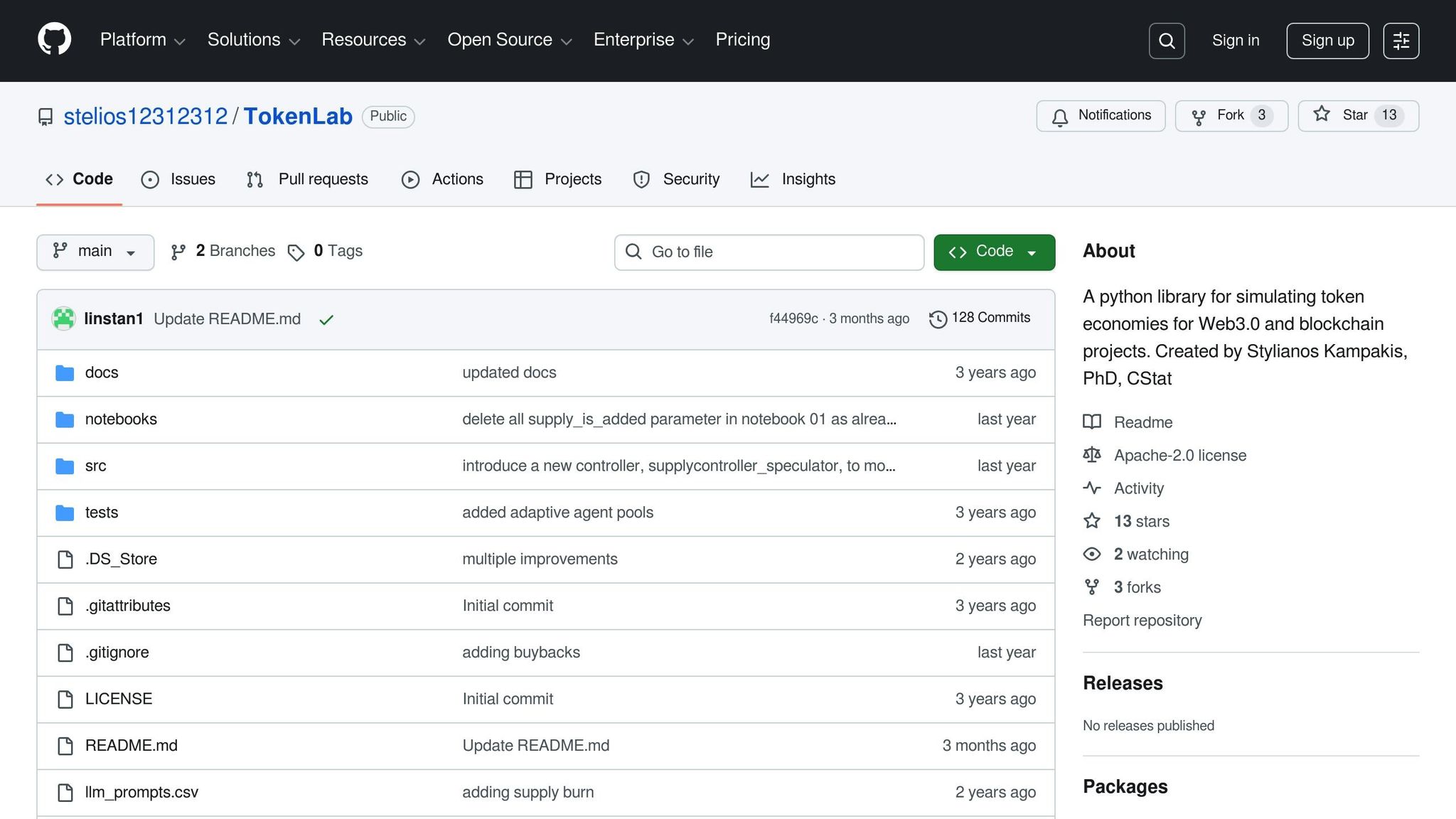This screenshot has height=819, width=1456.
Task: Click the commit history clock icon
Action: 938,319
